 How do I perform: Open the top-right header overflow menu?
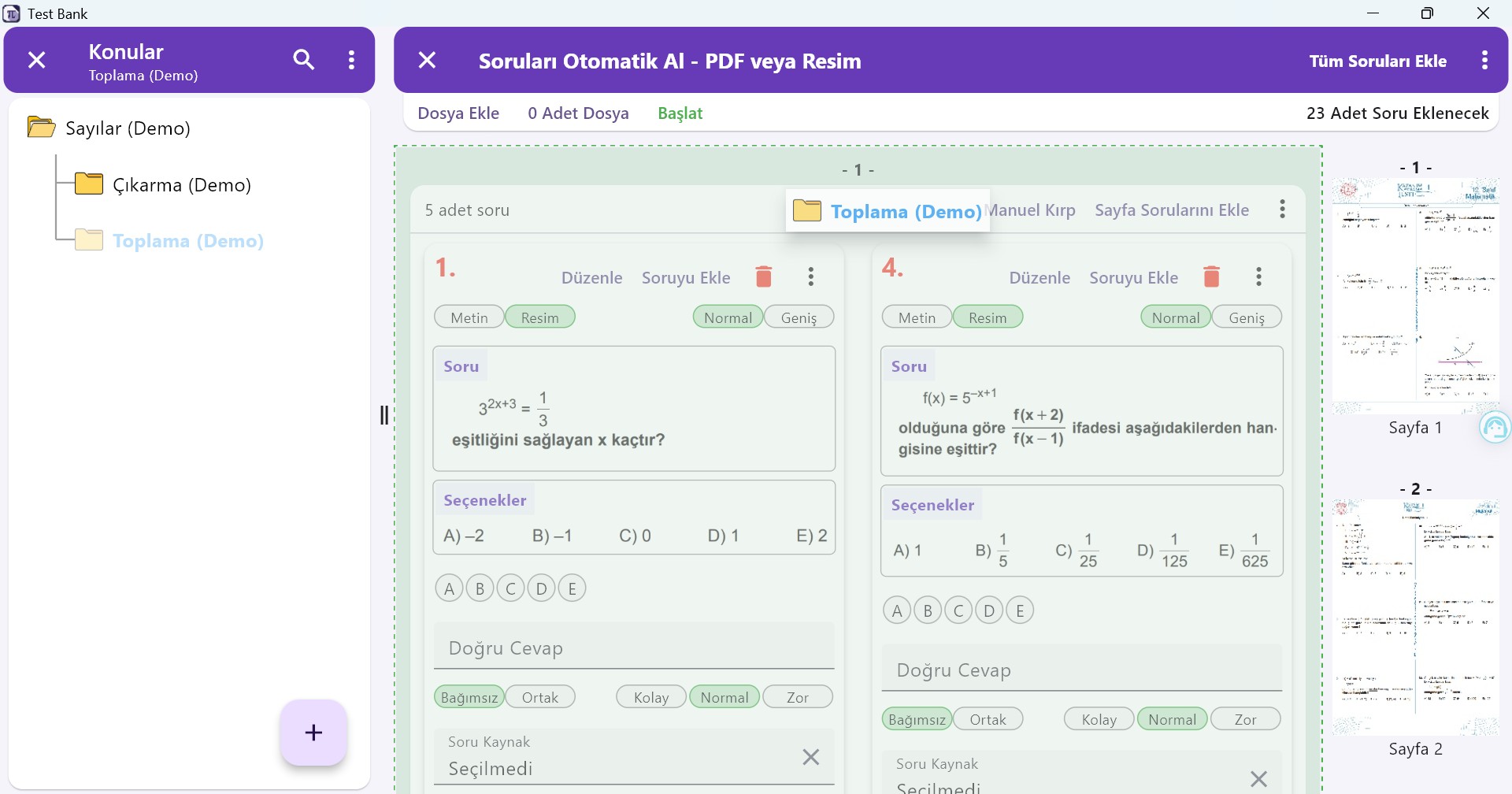click(1484, 61)
